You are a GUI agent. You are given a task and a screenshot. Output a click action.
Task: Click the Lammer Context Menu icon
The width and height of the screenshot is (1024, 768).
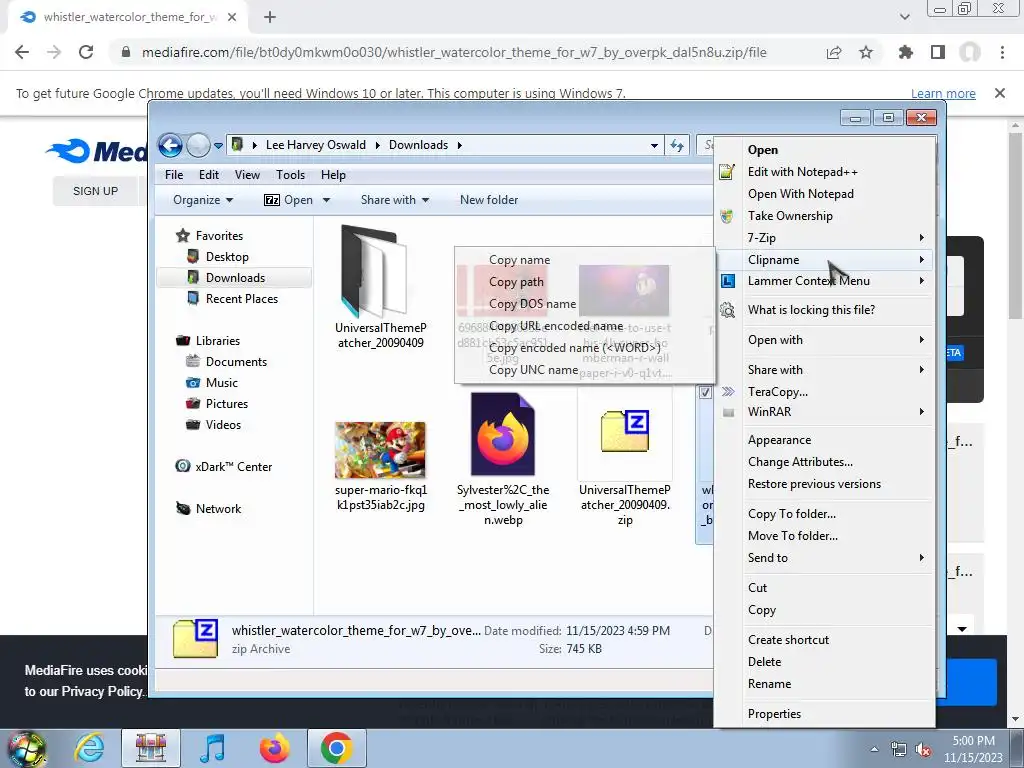coord(728,281)
